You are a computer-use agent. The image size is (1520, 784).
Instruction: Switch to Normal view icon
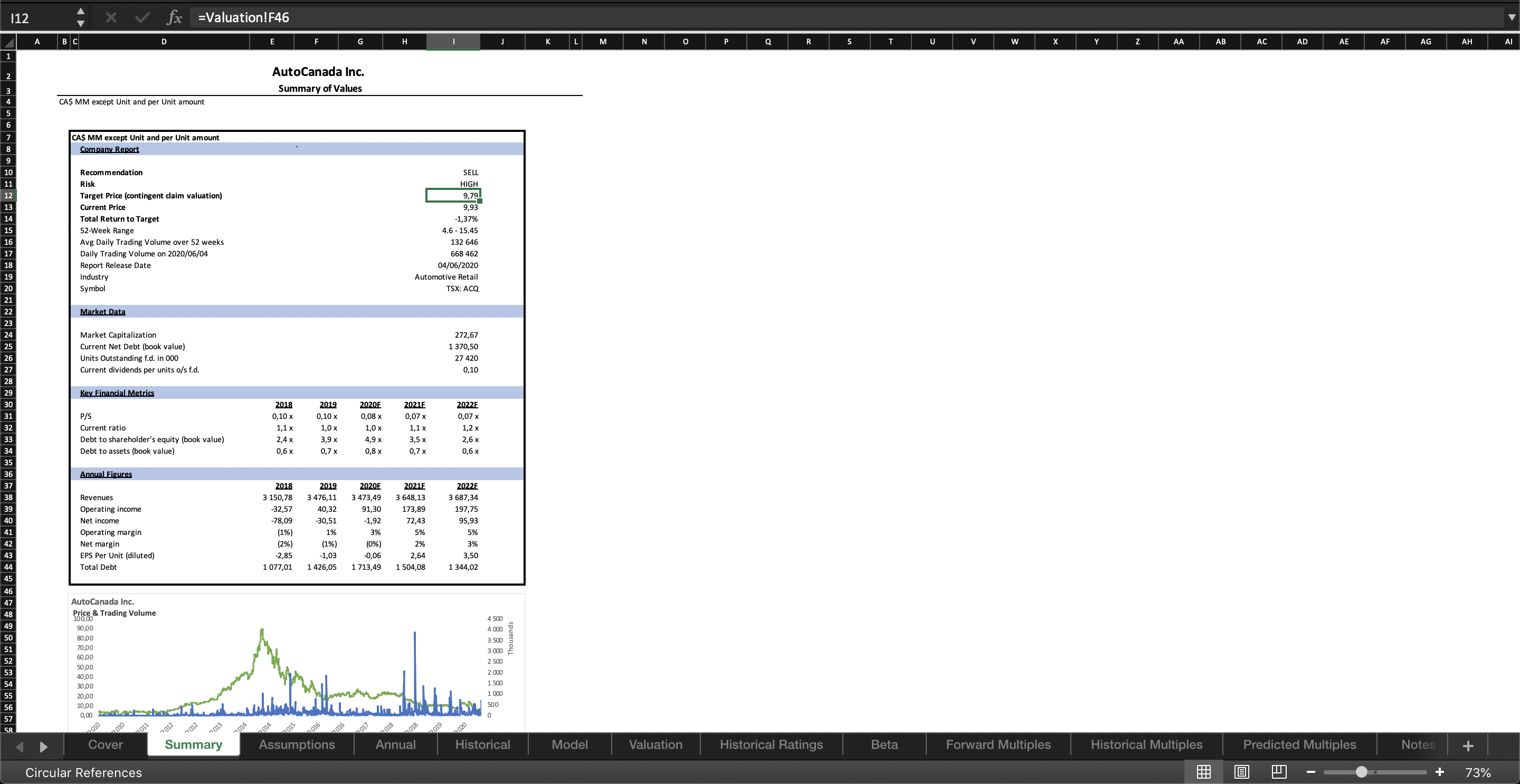coord(1204,772)
